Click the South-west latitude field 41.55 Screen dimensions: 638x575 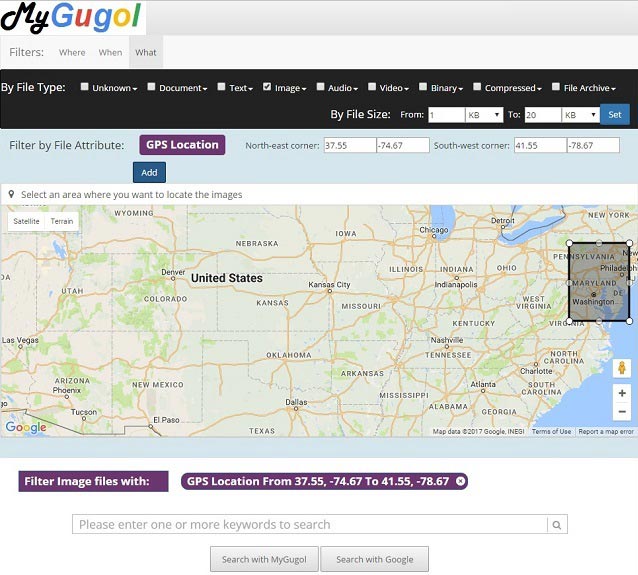pyautogui.click(x=540, y=145)
